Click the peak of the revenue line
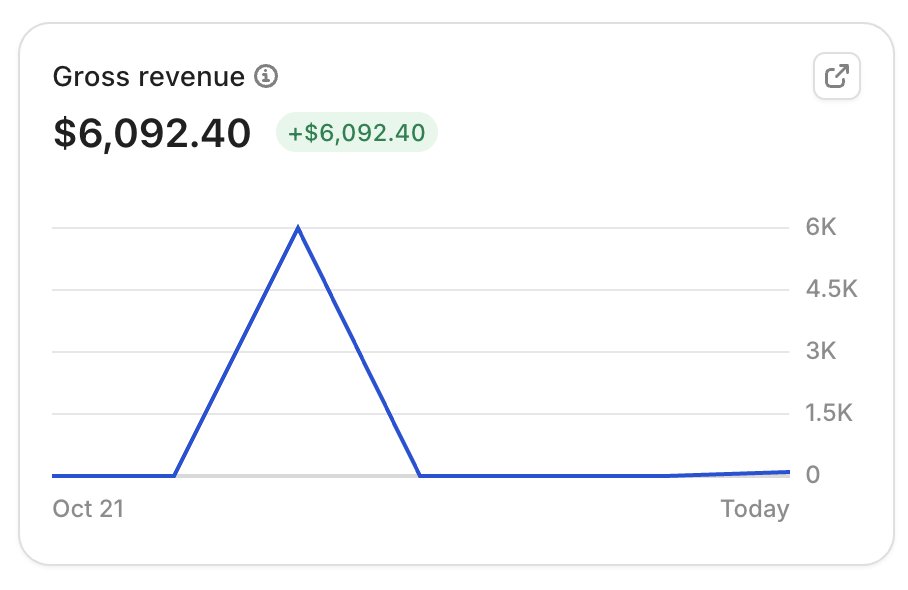This screenshot has width=908, height=590. tap(298, 229)
